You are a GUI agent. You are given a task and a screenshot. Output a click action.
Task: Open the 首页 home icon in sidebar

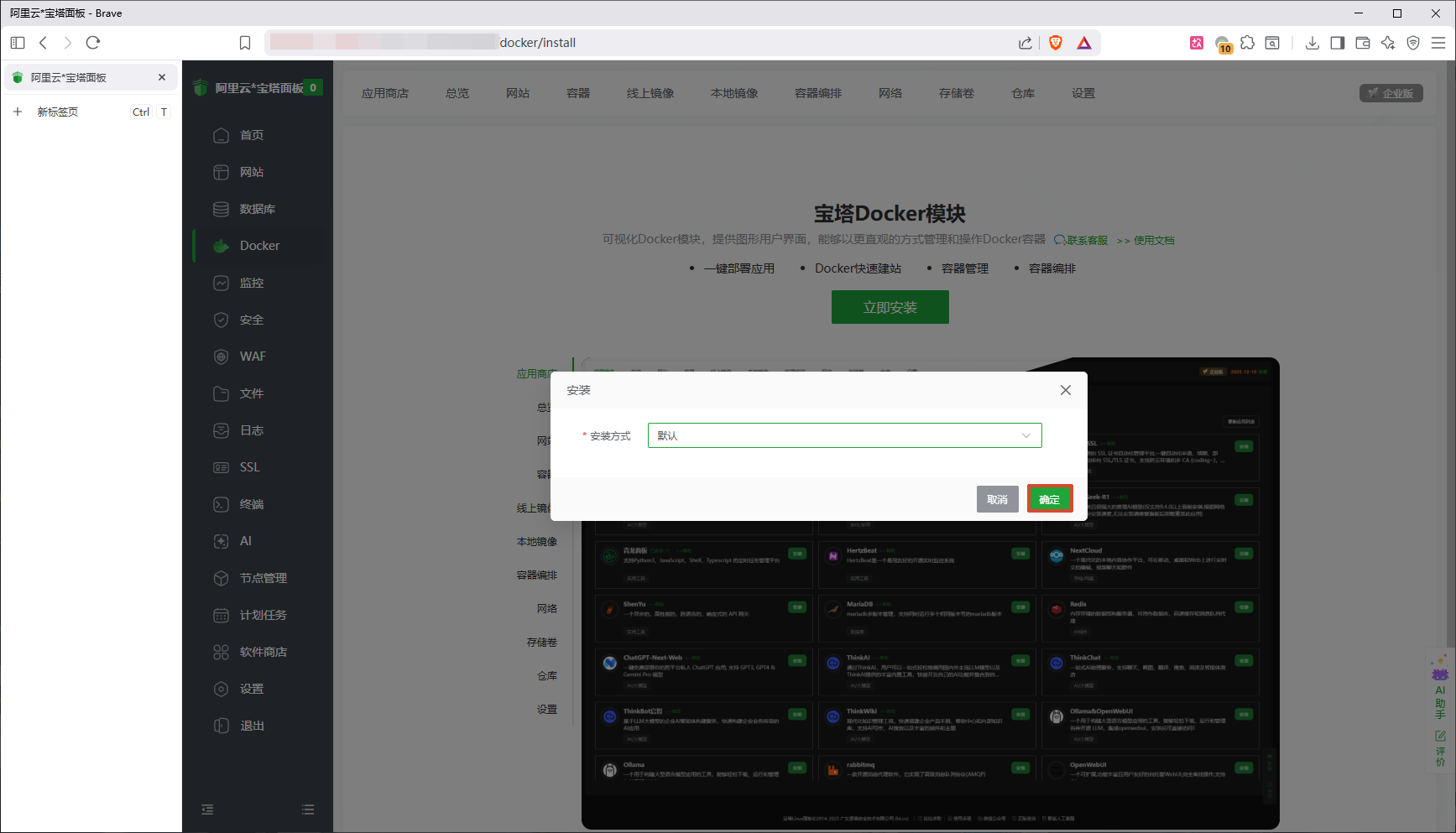pos(221,135)
